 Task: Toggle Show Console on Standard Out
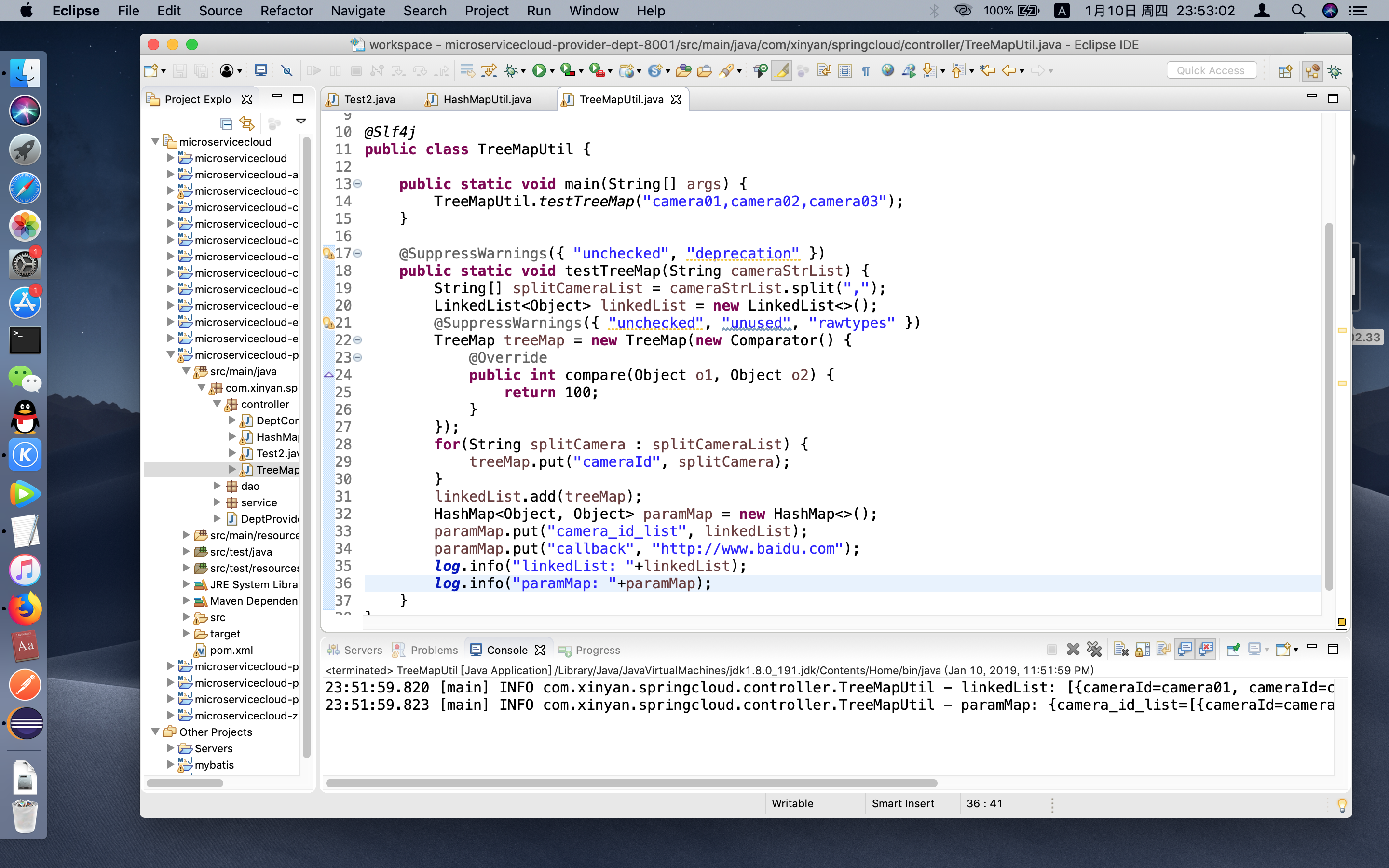pos(1185,649)
